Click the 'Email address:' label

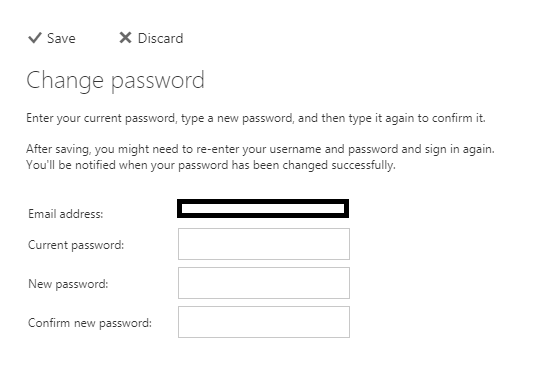tap(66, 214)
